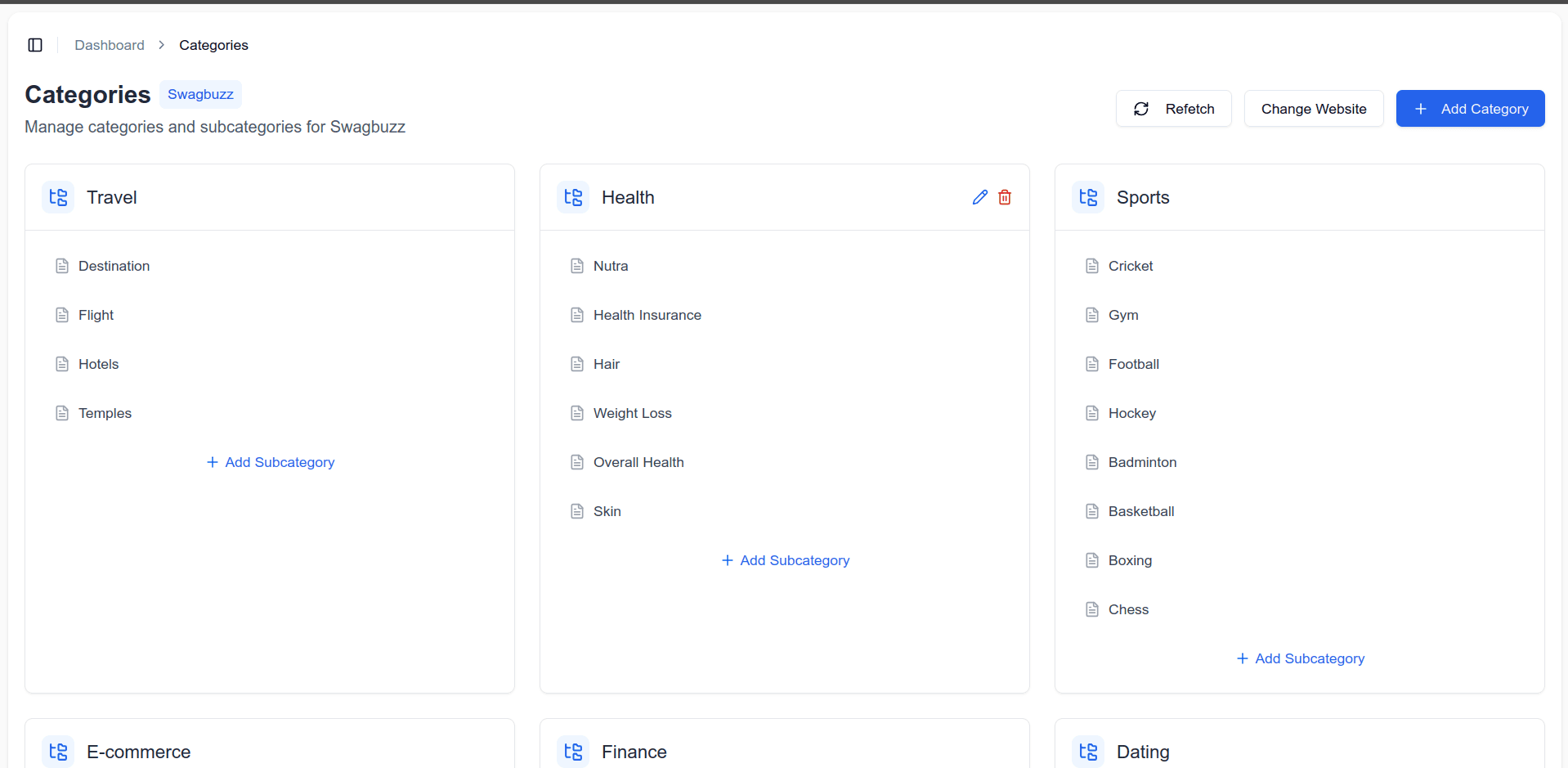
Task: Click the Swagbuzz website badge
Action: pos(200,94)
